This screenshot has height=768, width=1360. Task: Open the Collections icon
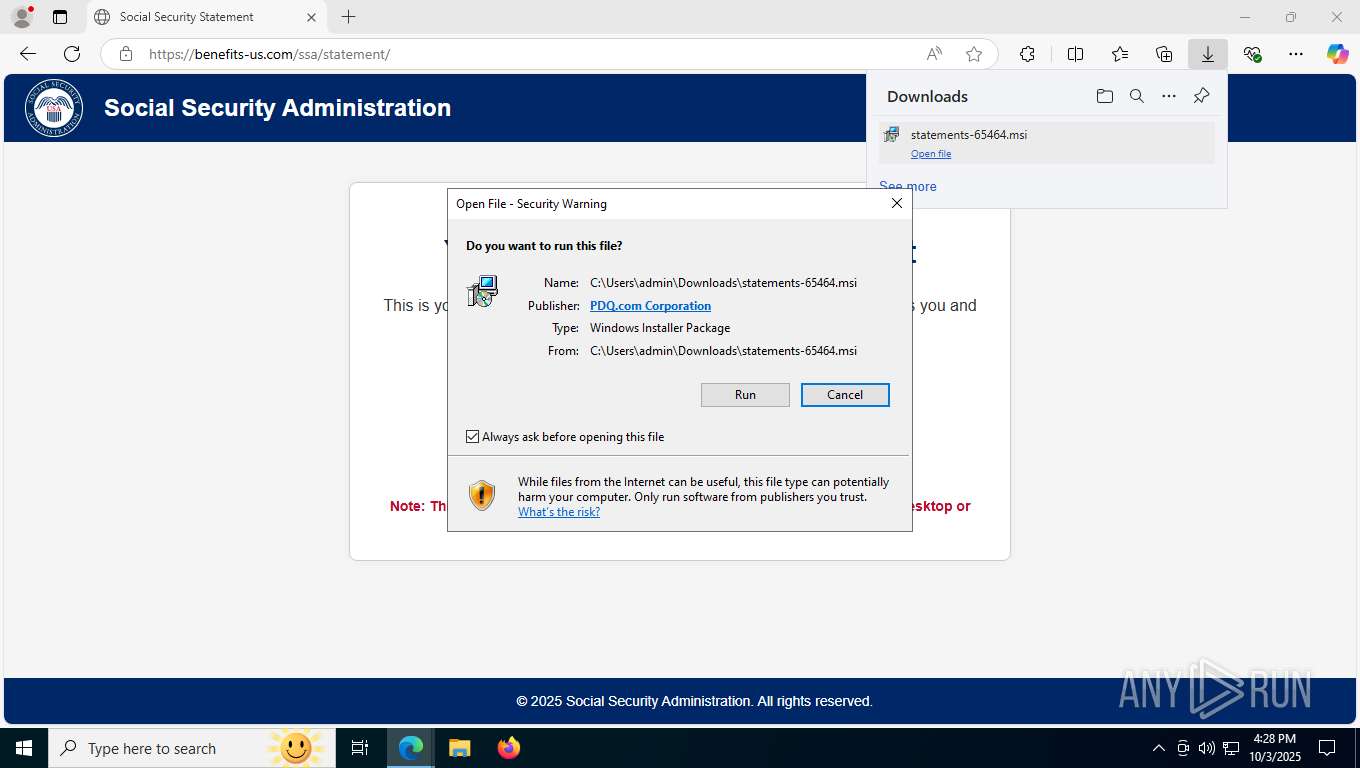(1164, 54)
